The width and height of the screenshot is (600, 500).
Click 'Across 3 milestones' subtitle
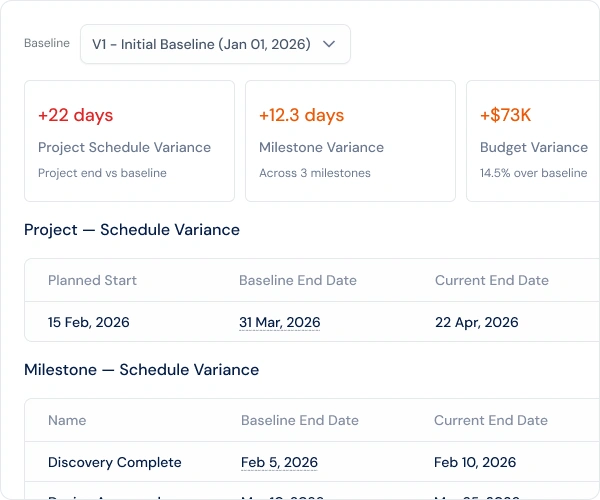(315, 173)
